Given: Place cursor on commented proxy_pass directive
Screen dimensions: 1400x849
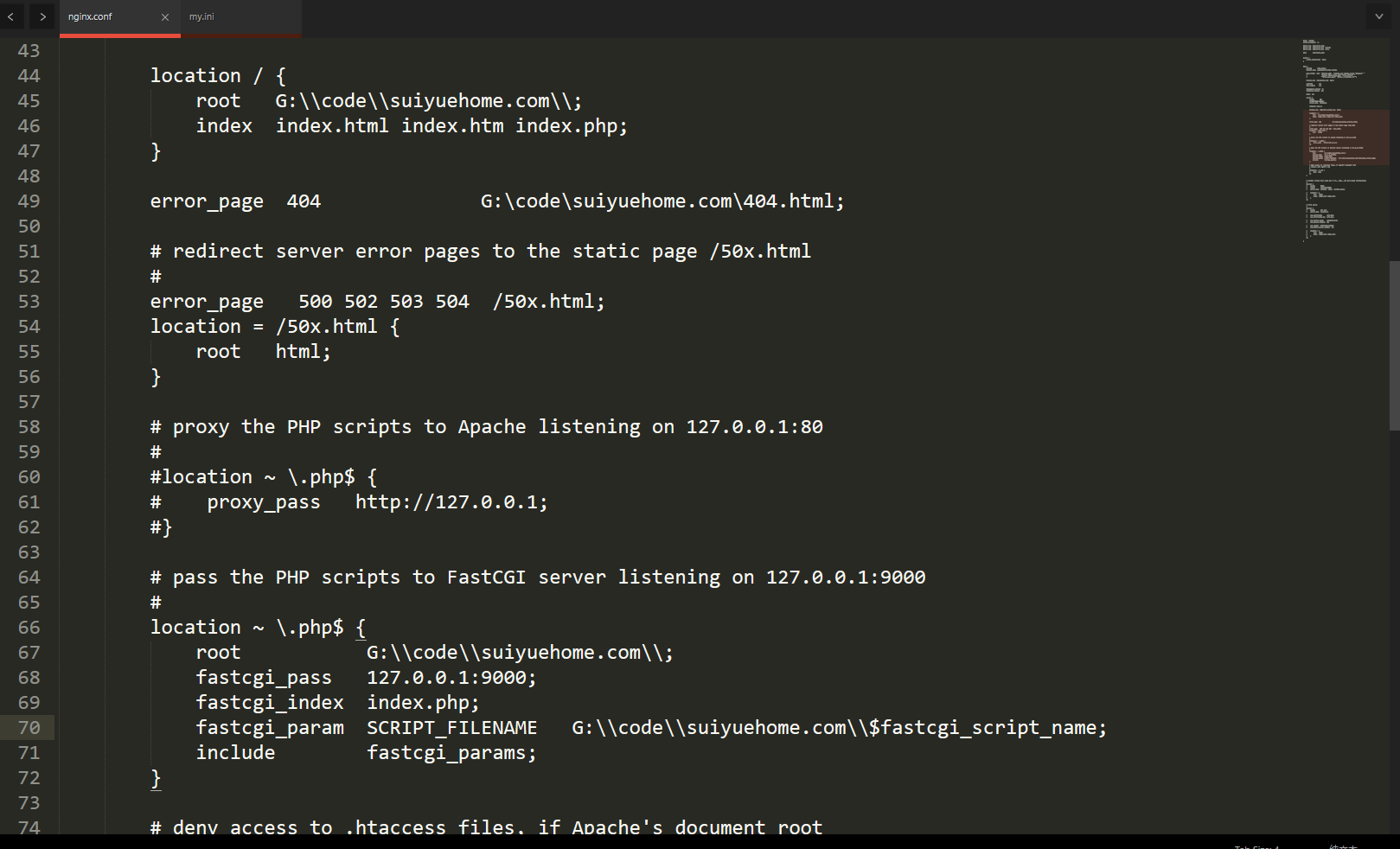Looking at the screenshot, I should pos(264,502).
